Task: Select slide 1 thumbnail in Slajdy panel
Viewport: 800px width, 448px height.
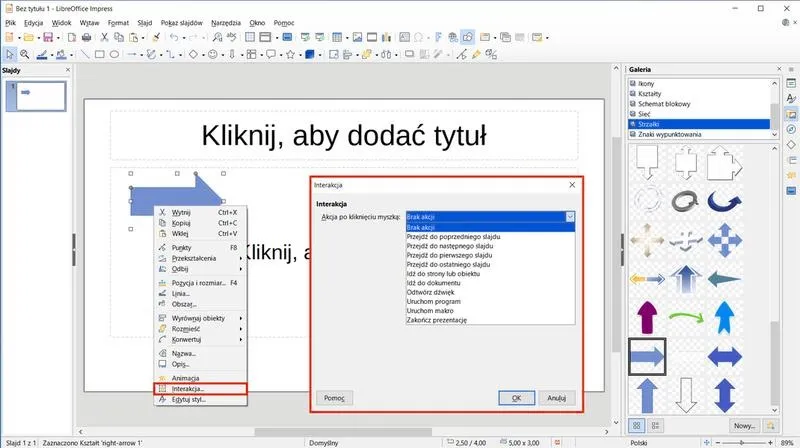Action: coord(41,96)
